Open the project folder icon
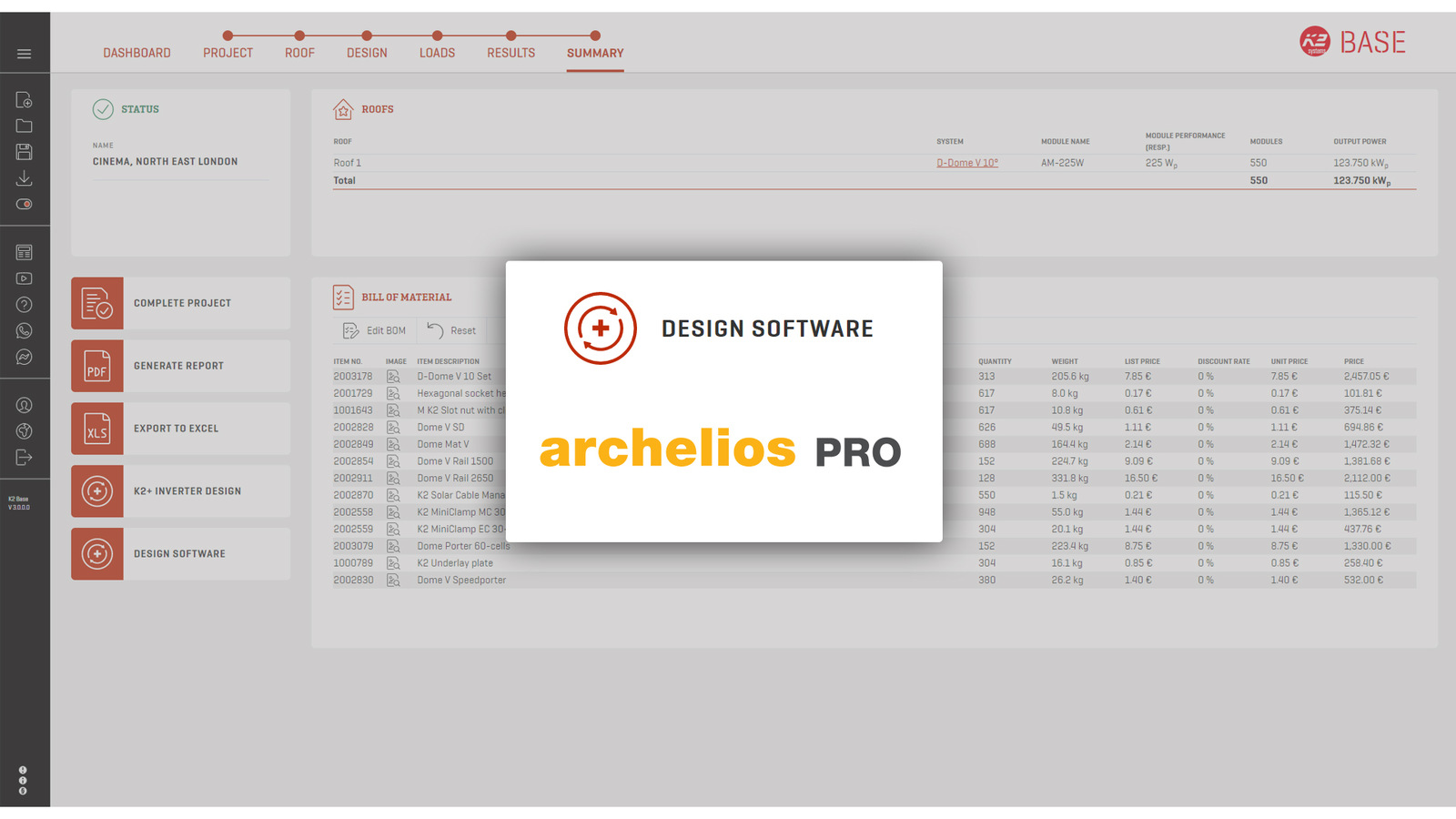The height and width of the screenshot is (819, 1456). coord(25,125)
